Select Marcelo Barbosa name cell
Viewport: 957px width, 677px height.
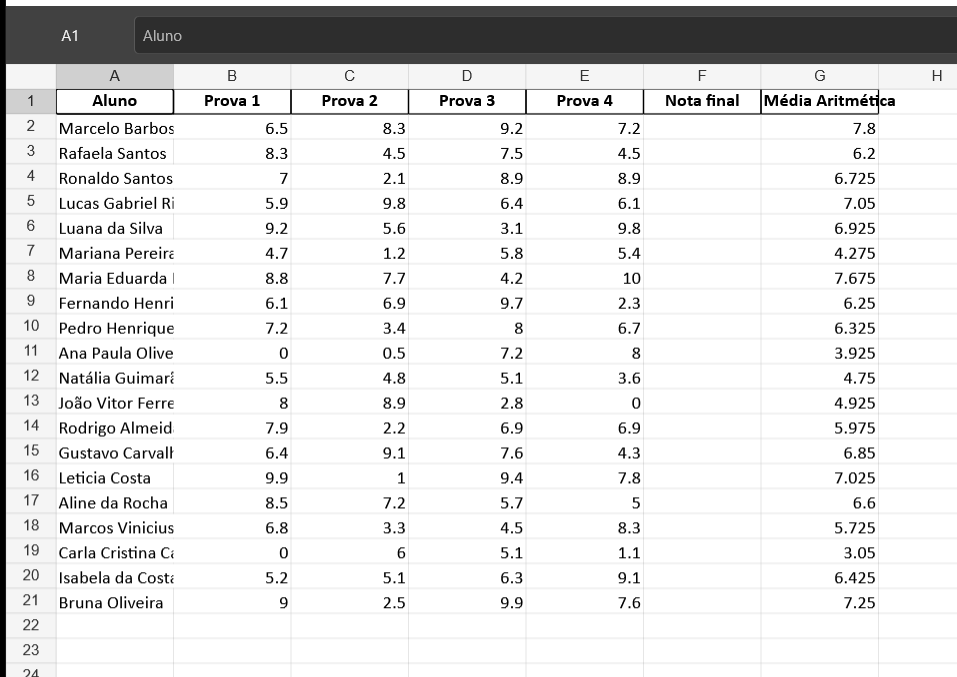click(115, 128)
